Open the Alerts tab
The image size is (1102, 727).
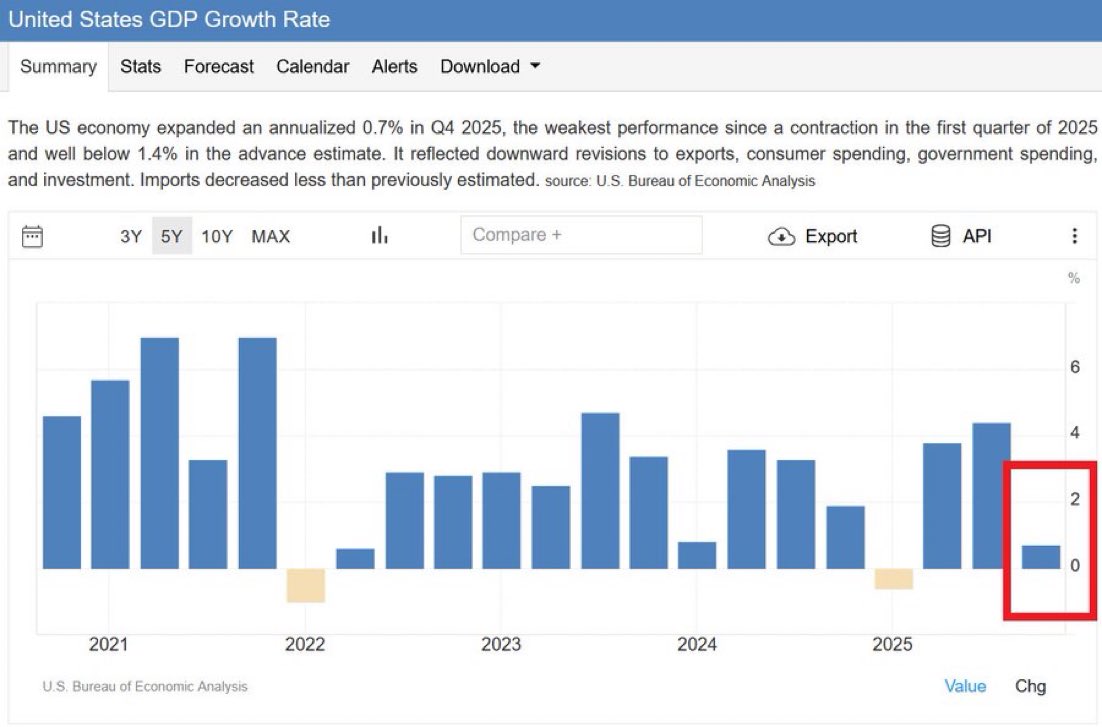[394, 66]
